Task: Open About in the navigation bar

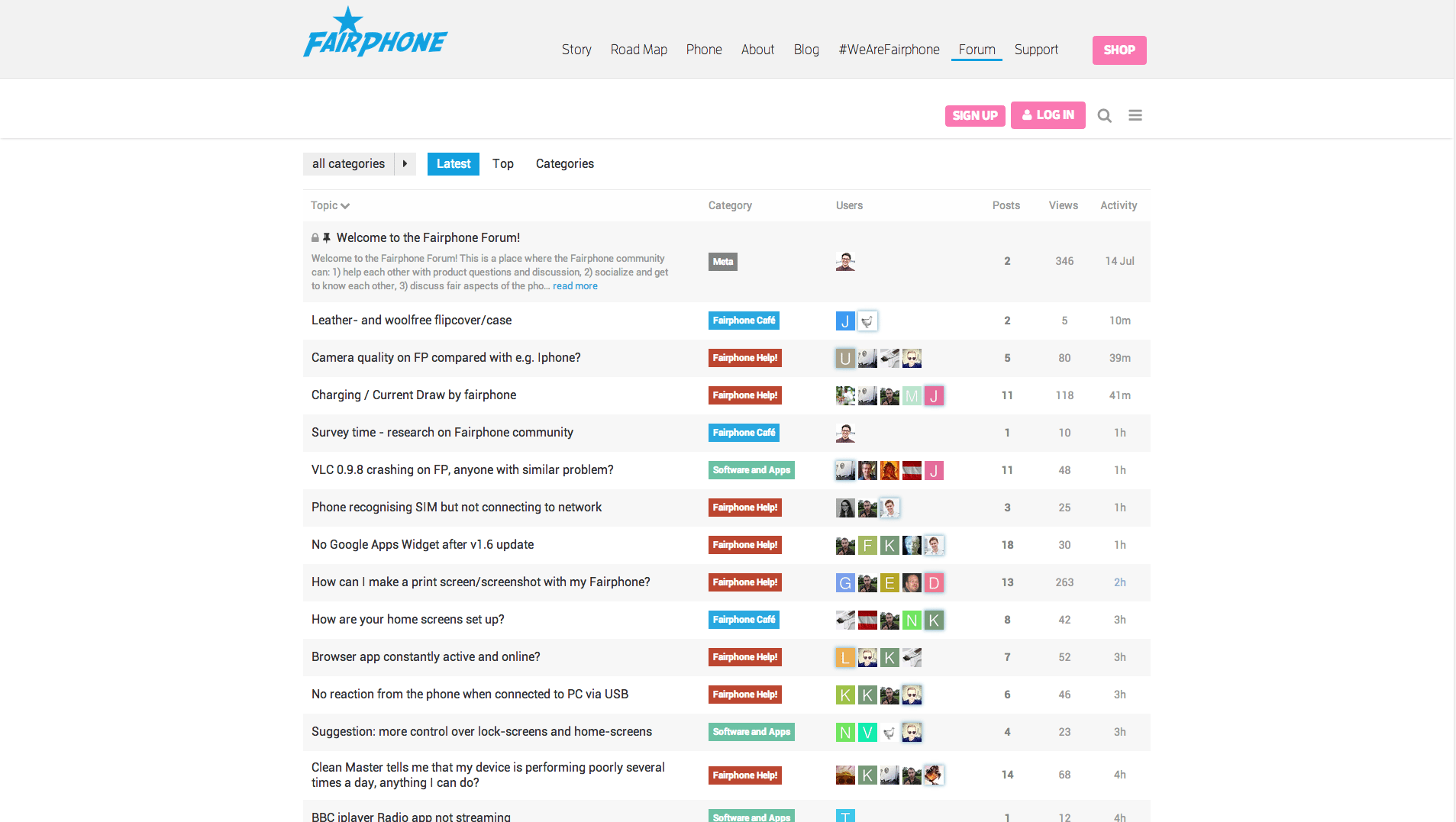Action: [x=757, y=50]
